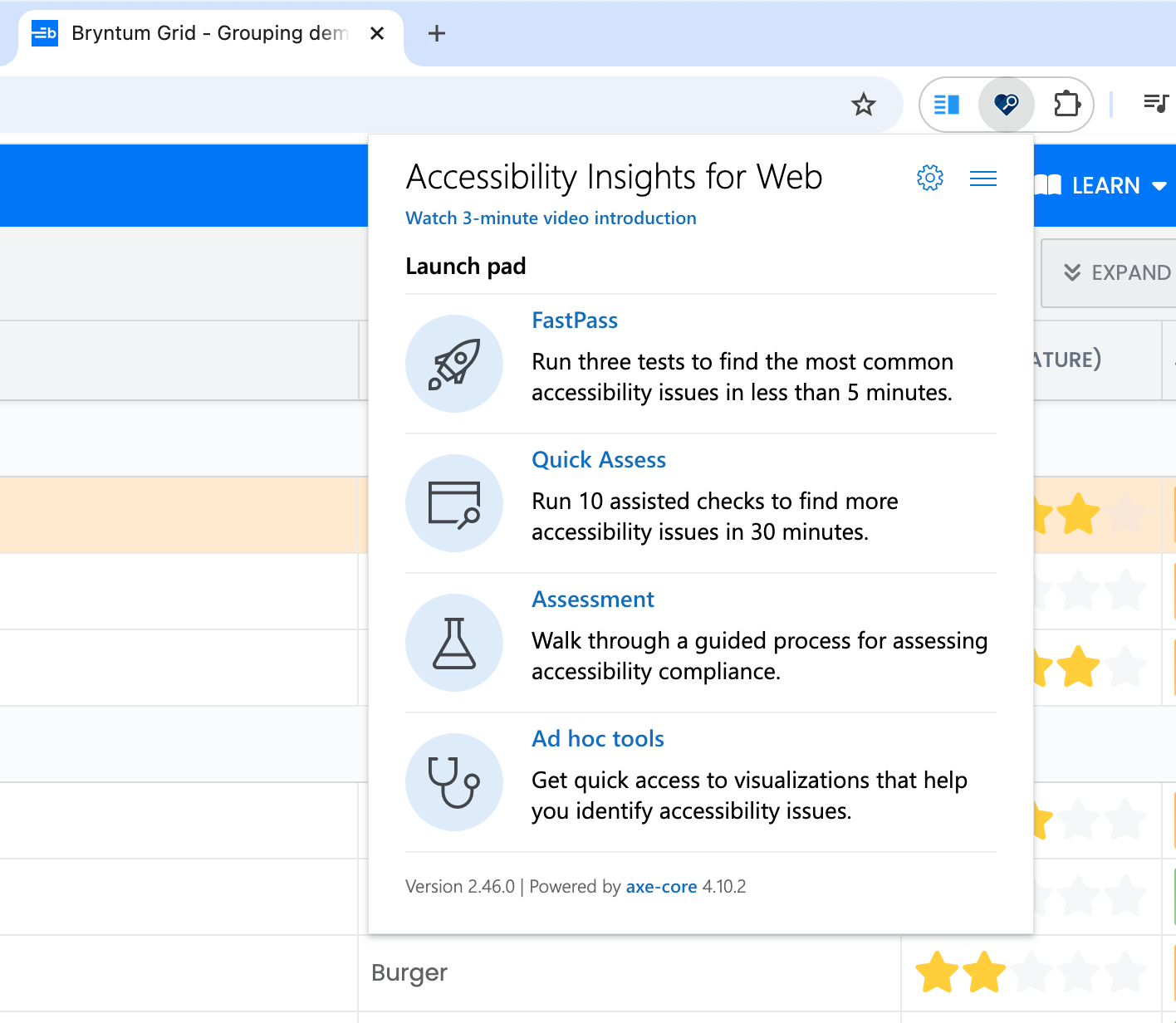Click the Quick Assess window-search icon
Viewport: 1176px width, 1023px height.
pyautogui.click(x=454, y=503)
